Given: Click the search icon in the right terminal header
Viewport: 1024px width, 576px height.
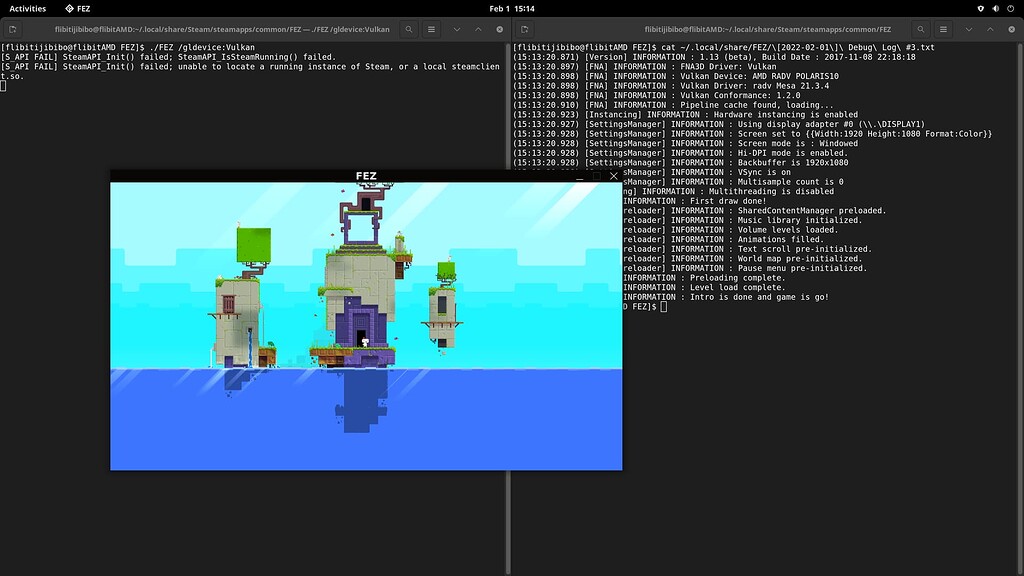Looking at the screenshot, I should click(921, 28).
